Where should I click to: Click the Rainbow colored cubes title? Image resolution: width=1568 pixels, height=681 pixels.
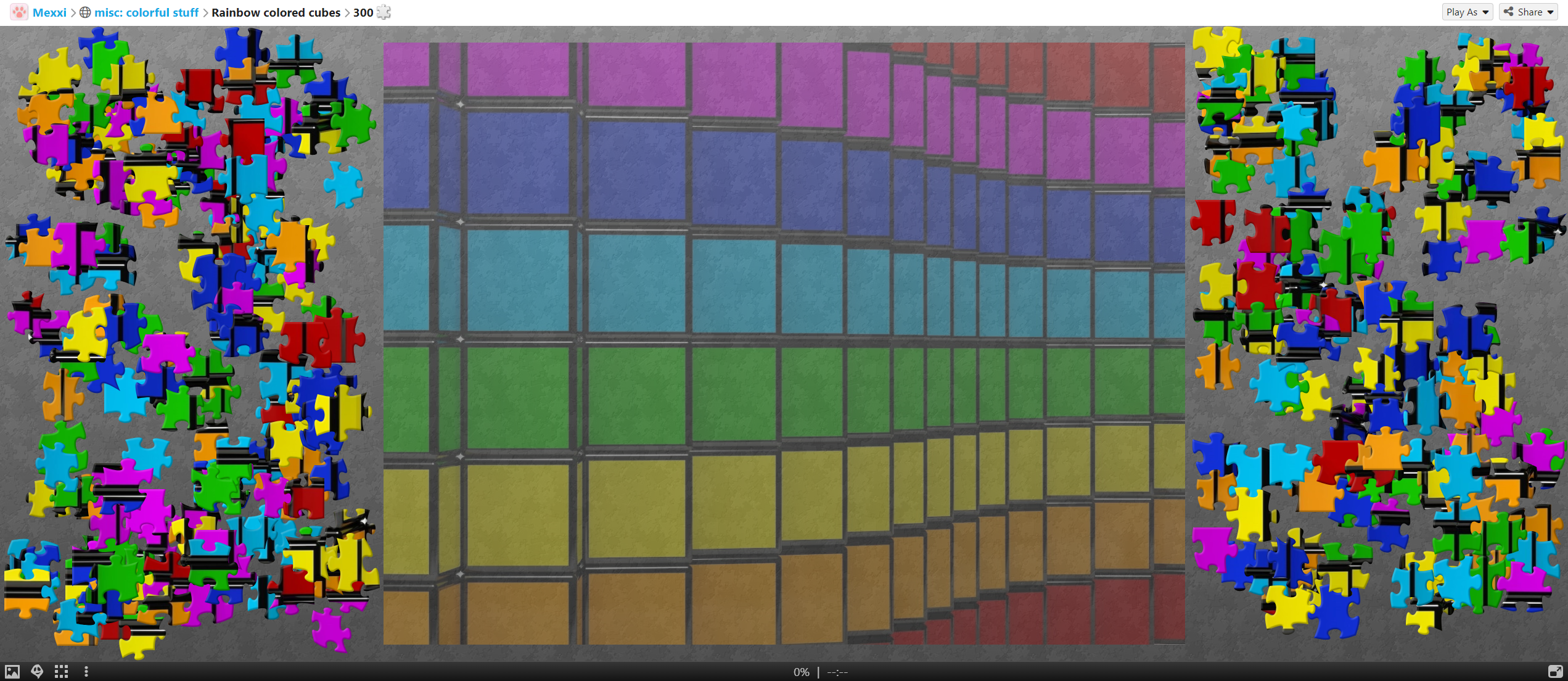click(x=276, y=12)
